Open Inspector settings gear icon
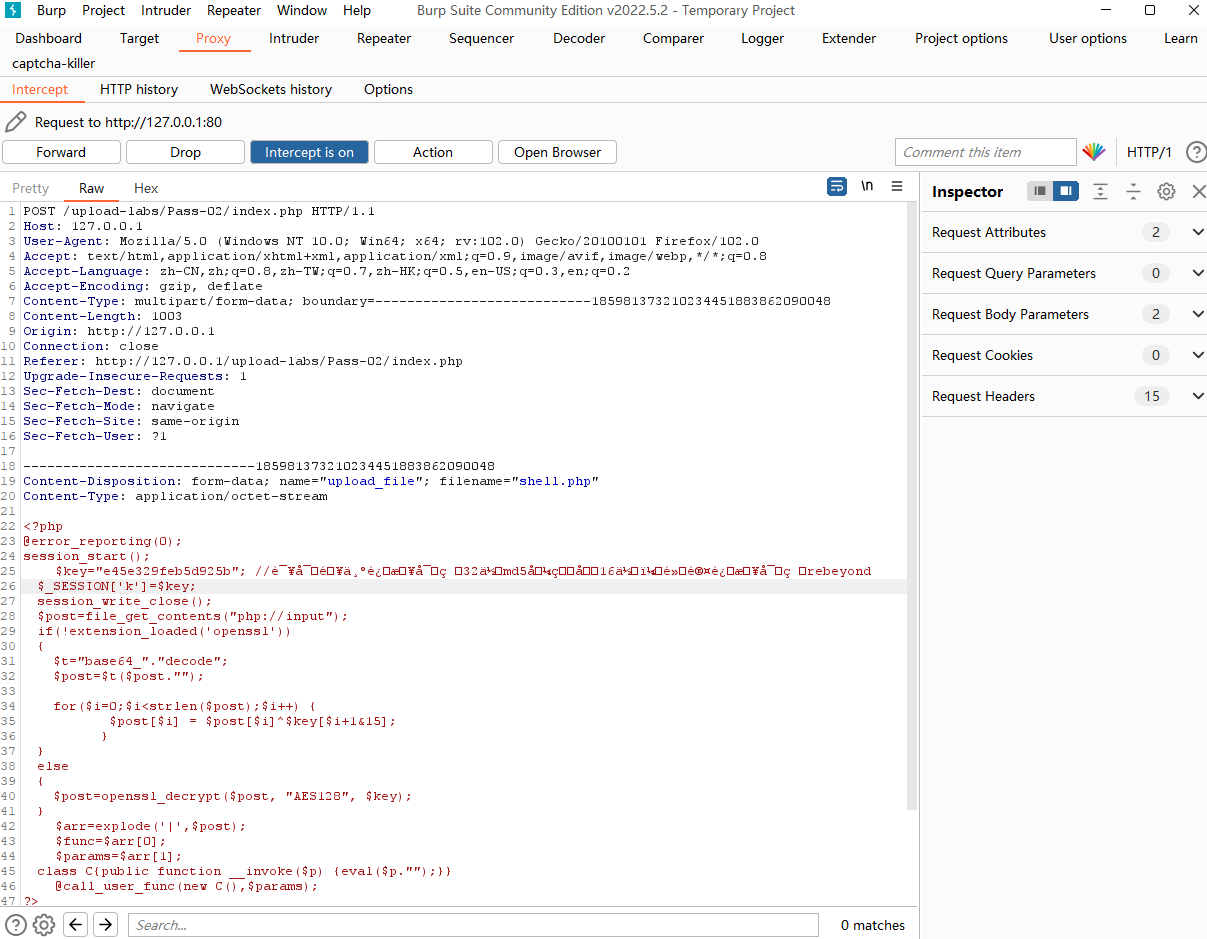 (x=1166, y=191)
